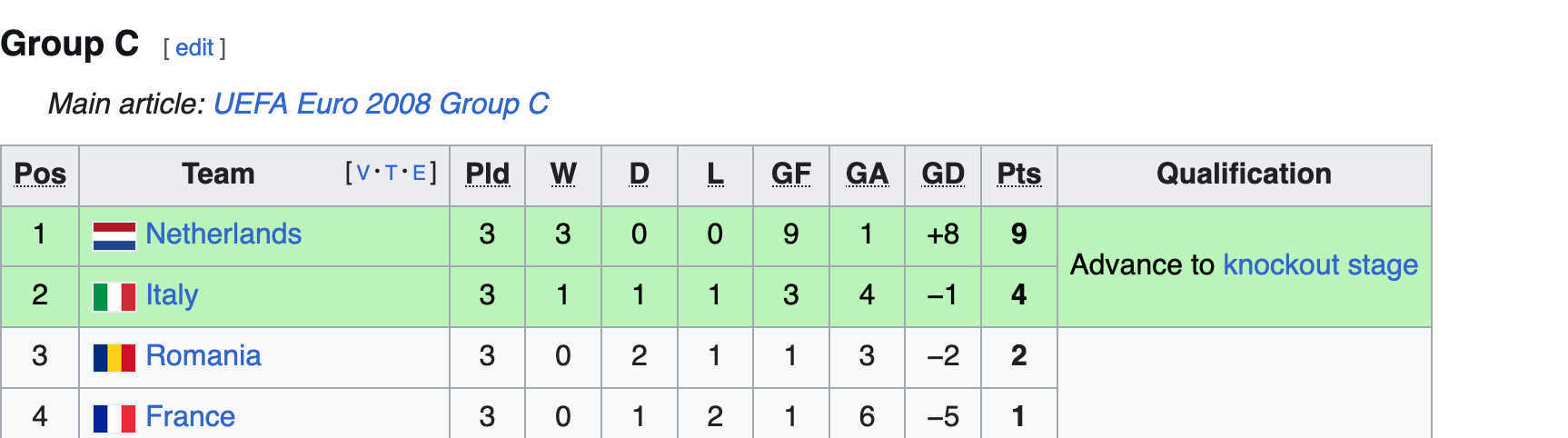Click the GA column header
The image size is (1568, 438).
[867, 174]
